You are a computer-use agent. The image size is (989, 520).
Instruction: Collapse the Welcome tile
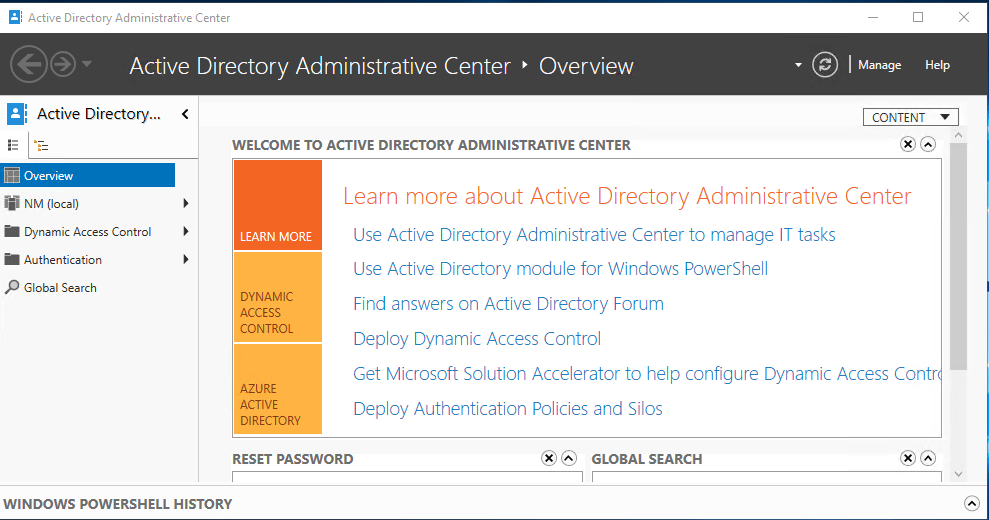pyautogui.click(x=928, y=145)
